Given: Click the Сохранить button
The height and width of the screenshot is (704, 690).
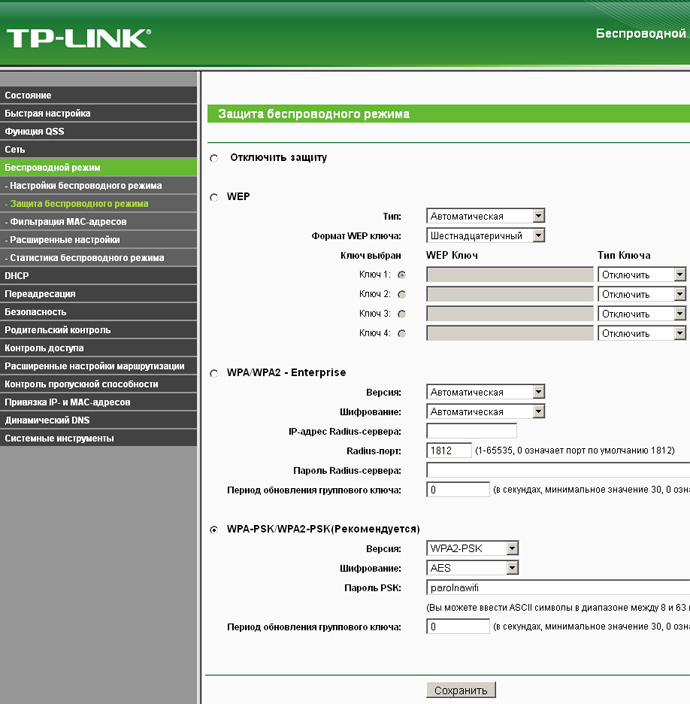Looking at the screenshot, I should pos(461,690).
